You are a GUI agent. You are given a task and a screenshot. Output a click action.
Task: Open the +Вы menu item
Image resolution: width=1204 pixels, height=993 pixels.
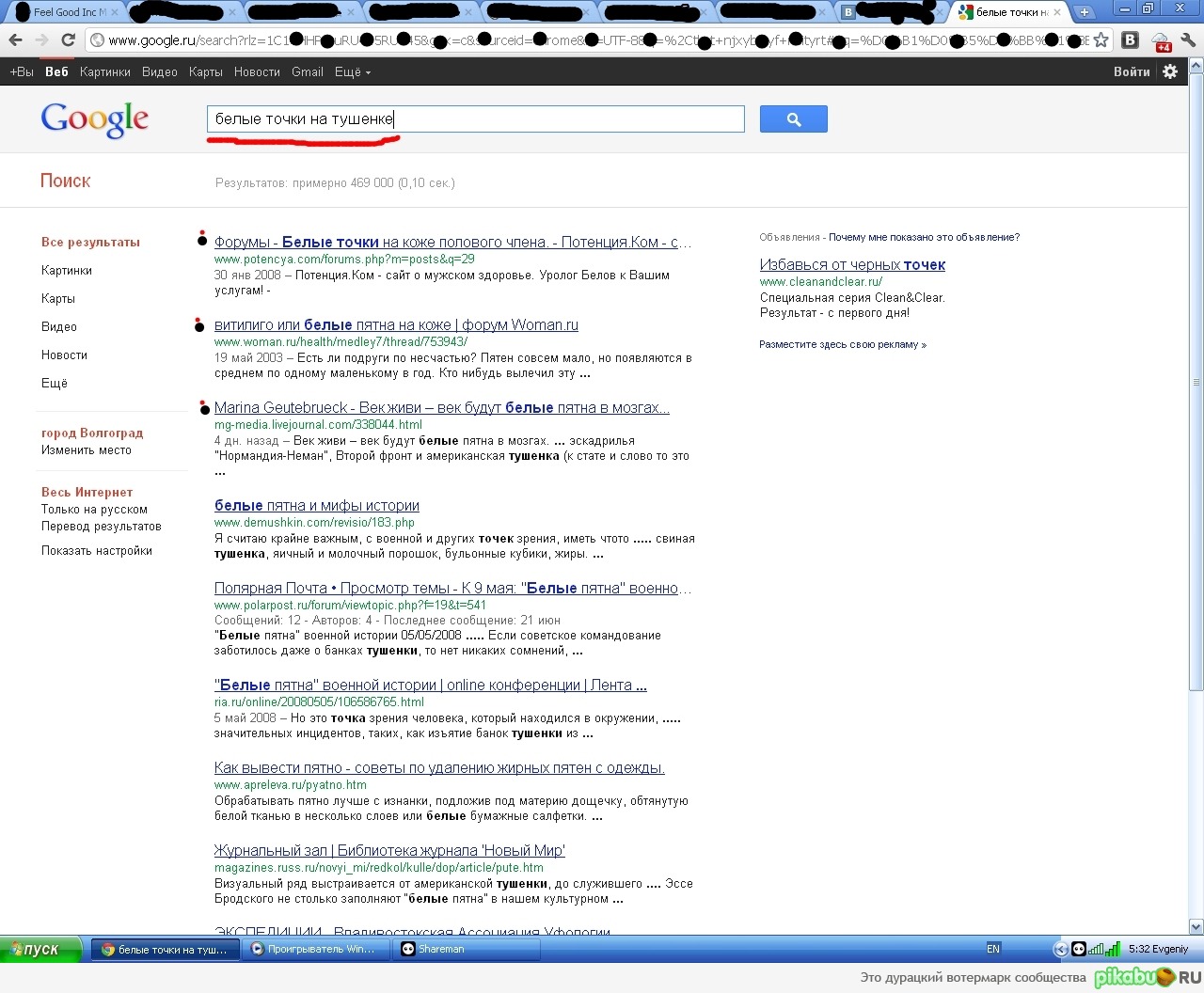[x=22, y=71]
